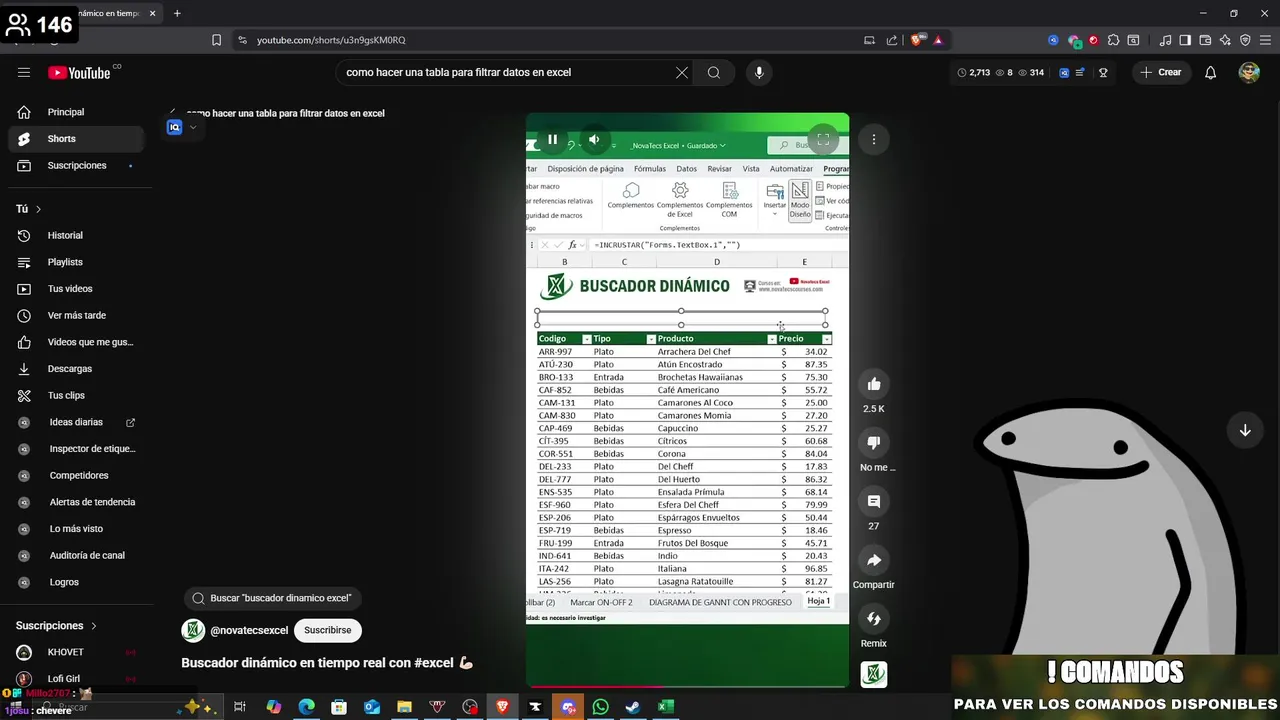
Task: Pause the Shorts video
Action: point(552,140)
